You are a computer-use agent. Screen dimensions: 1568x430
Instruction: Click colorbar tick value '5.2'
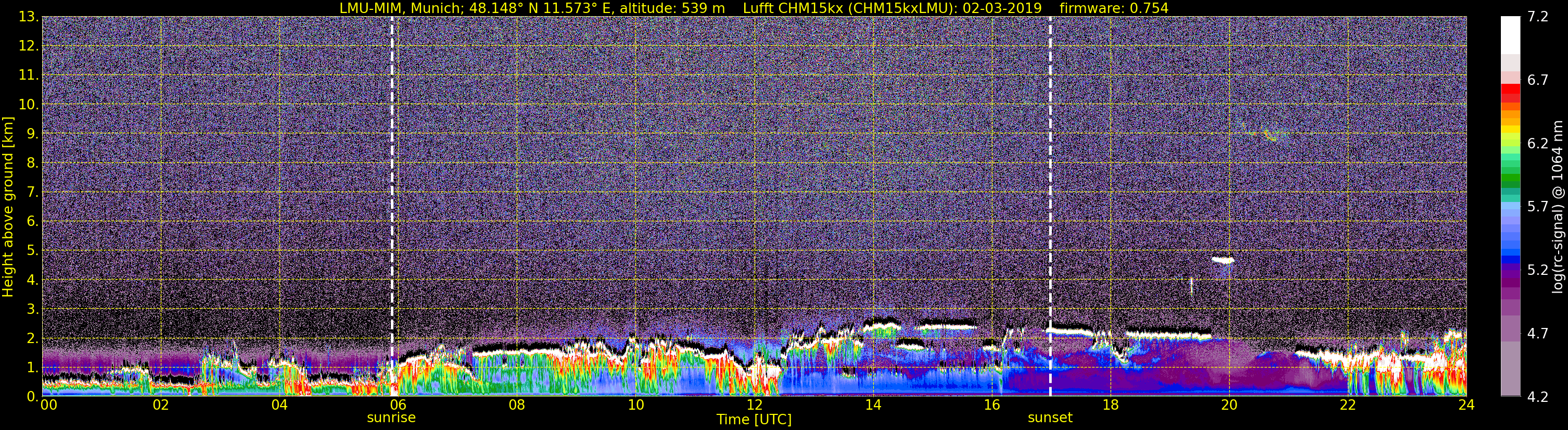(1538, 270)
